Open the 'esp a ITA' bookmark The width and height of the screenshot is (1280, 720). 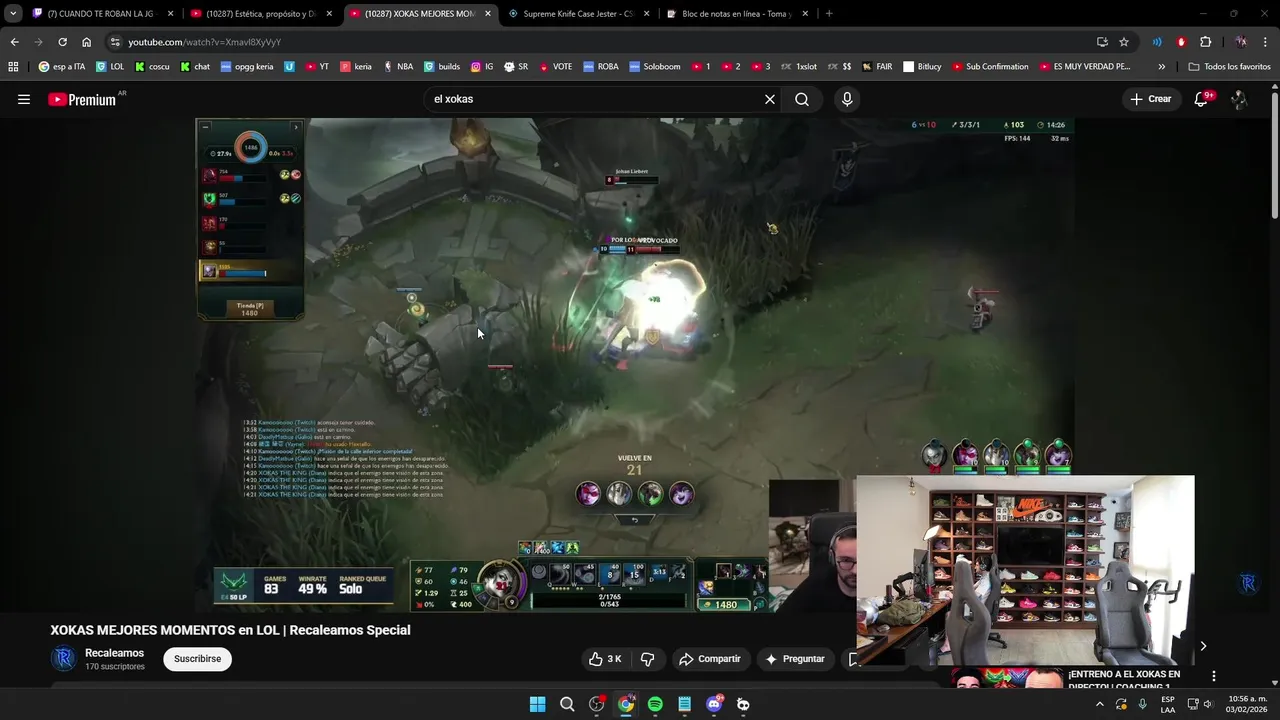(61, 67)
